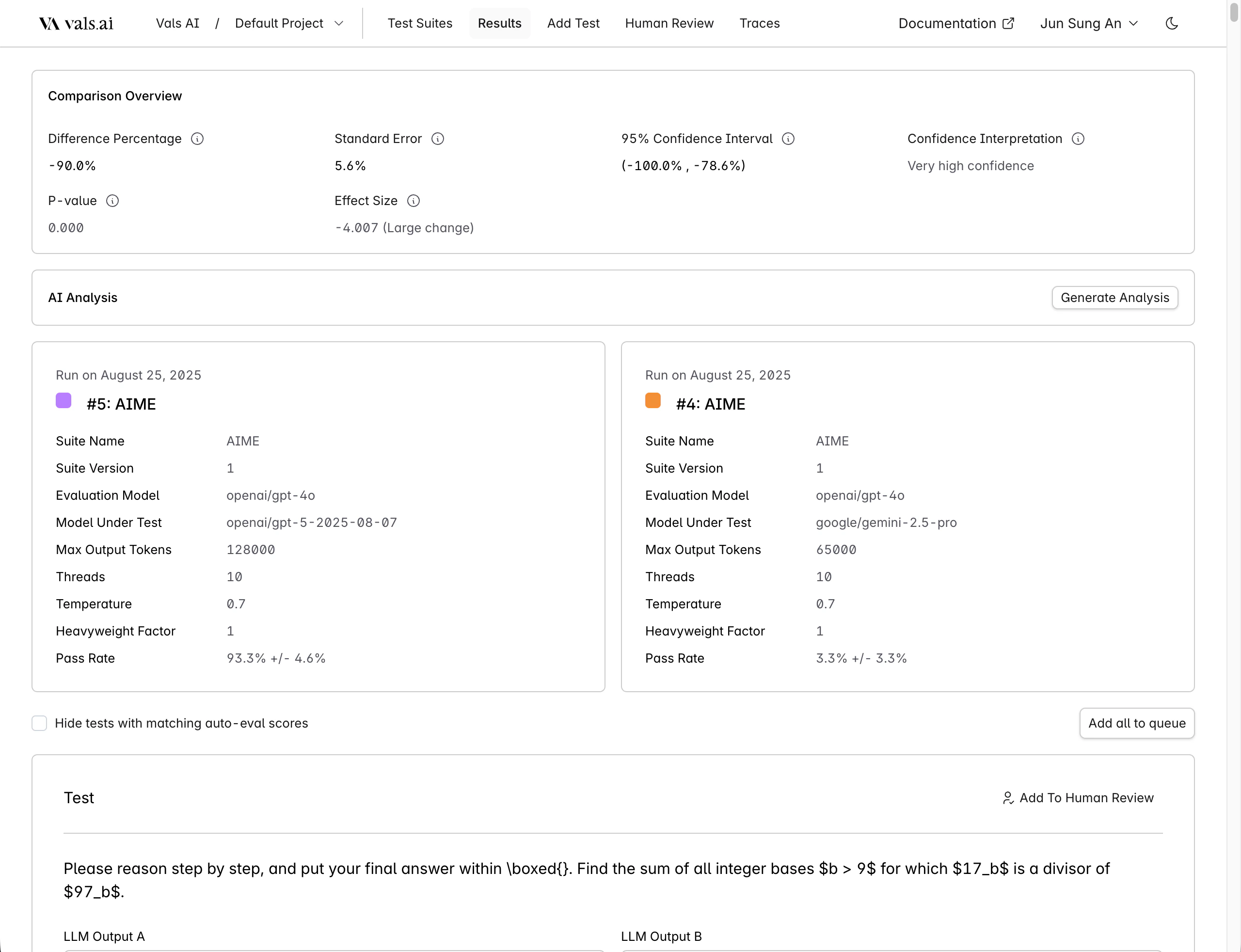The image size is (1241, 952).
Task: Click the external link icon beside Documentation
Action: [x=1008, y=23]
